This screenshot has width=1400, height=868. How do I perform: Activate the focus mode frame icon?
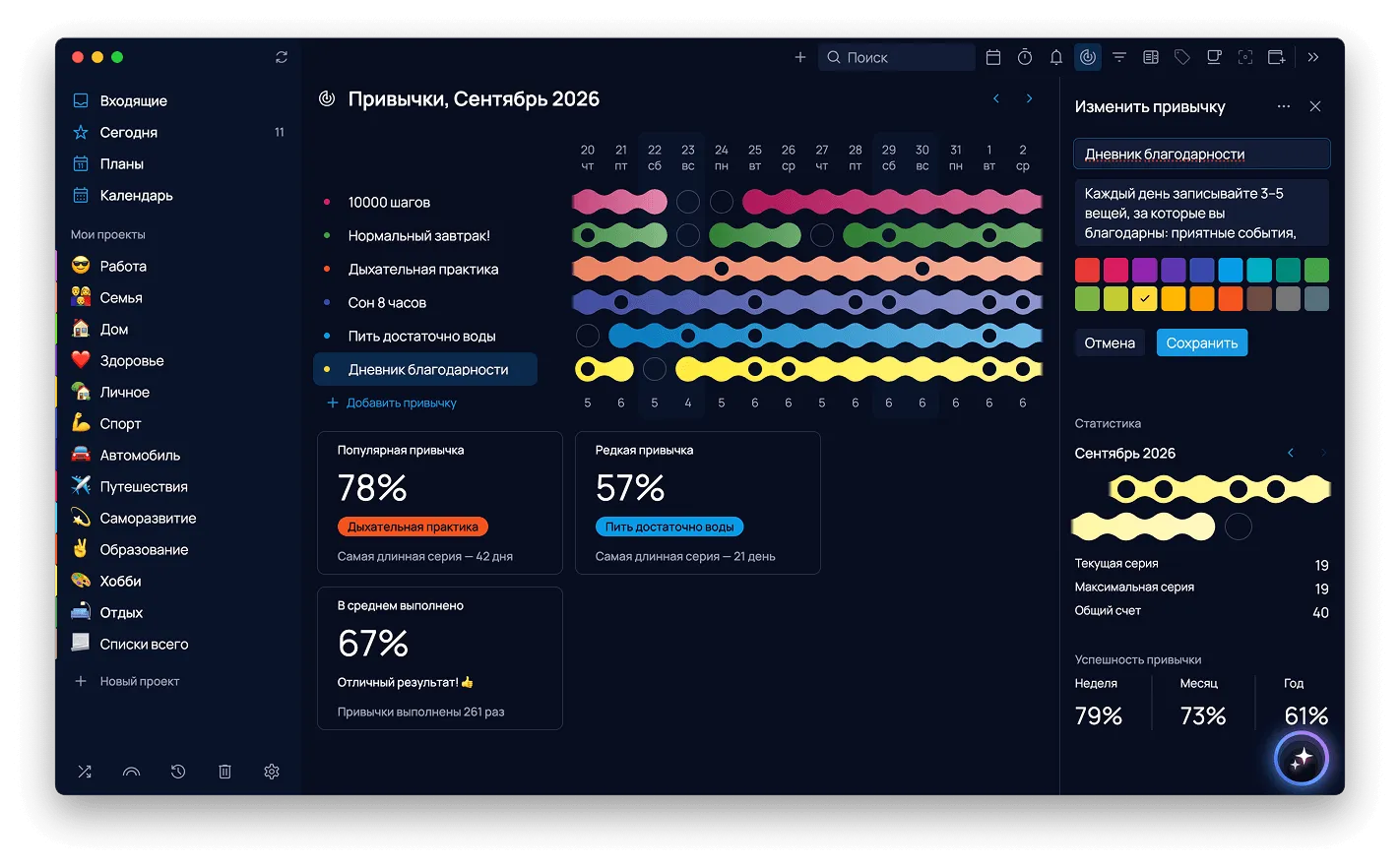[x=1245, y=57]
